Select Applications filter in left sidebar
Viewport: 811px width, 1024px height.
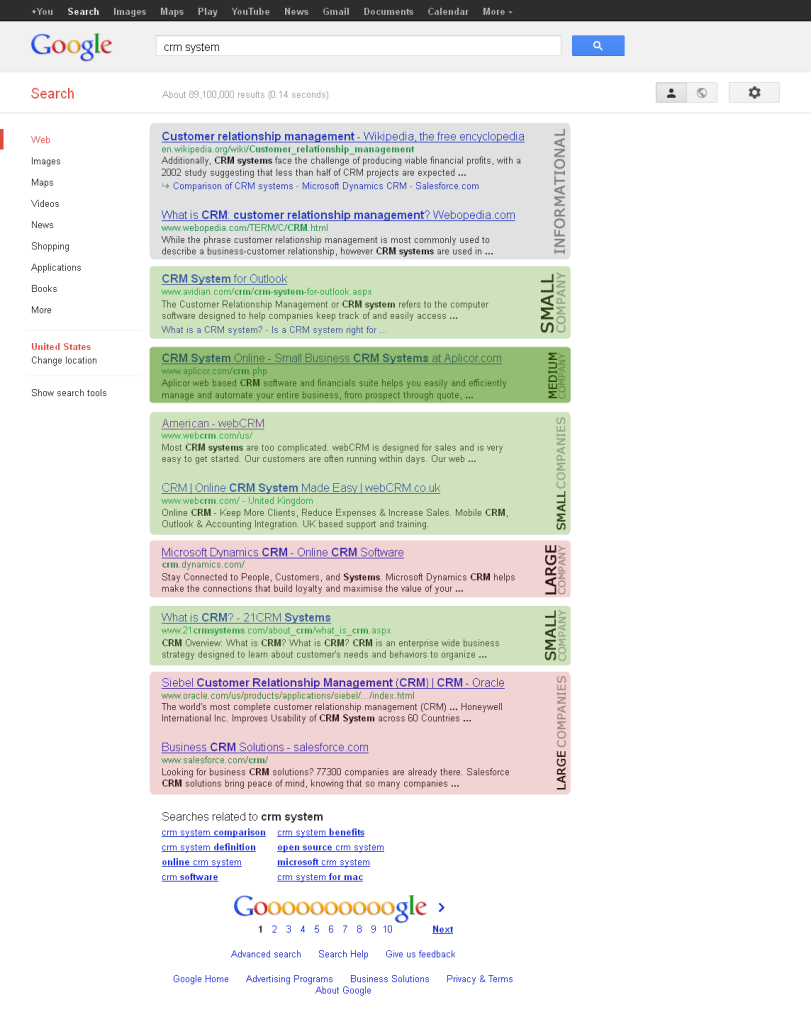(56, 267)
